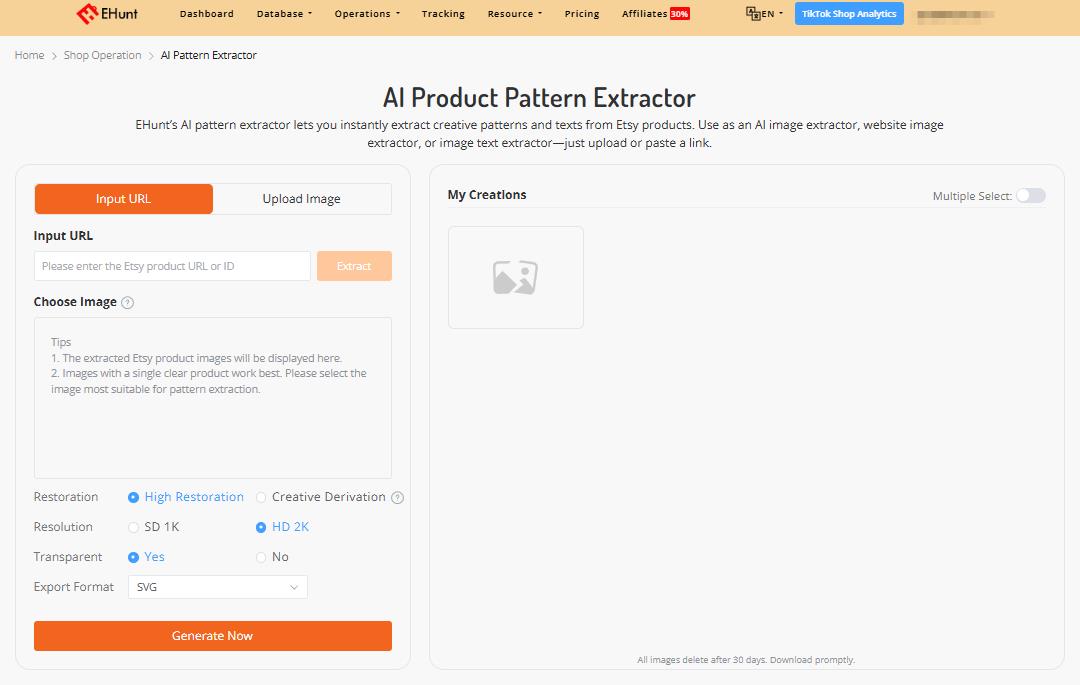The width and height of the screenshot is (1080, 685).
Task: Click help icon beside Creative Derivation
Action: [x=397, y=498]
